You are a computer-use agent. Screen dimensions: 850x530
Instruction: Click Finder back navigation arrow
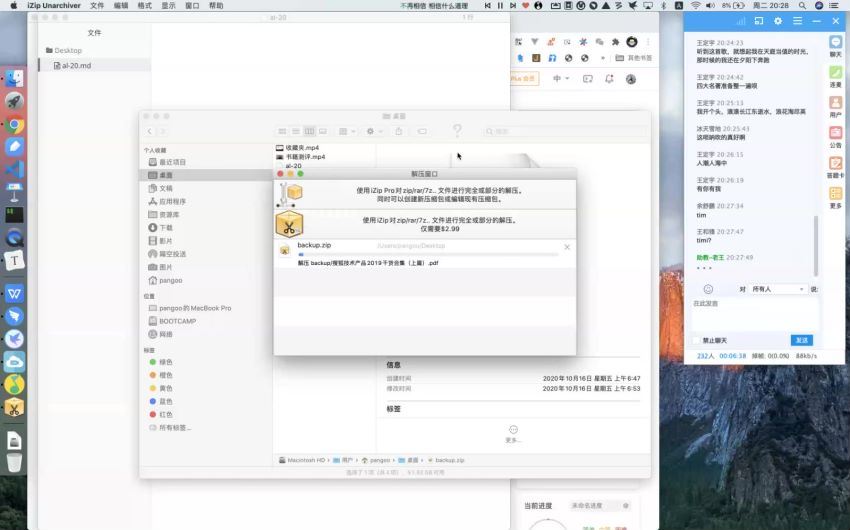150,131
